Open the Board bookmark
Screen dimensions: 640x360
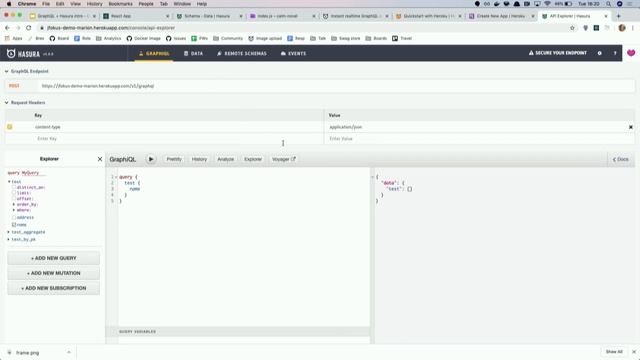click(x=59, y=38)
